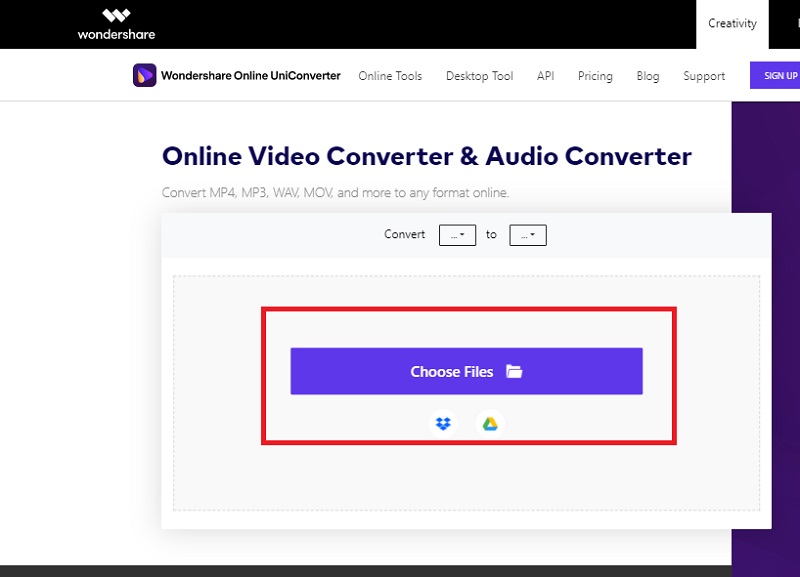The height and width of the screenshot is (577, 800).
Task: Open the source format dropdown after Convert
Action: [x=458, y=235]
